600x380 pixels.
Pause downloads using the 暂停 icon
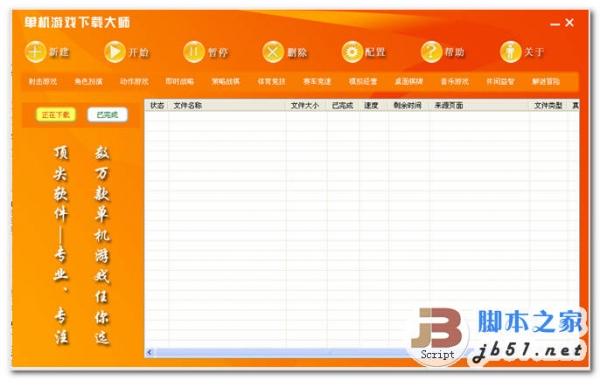click(194, 51)
